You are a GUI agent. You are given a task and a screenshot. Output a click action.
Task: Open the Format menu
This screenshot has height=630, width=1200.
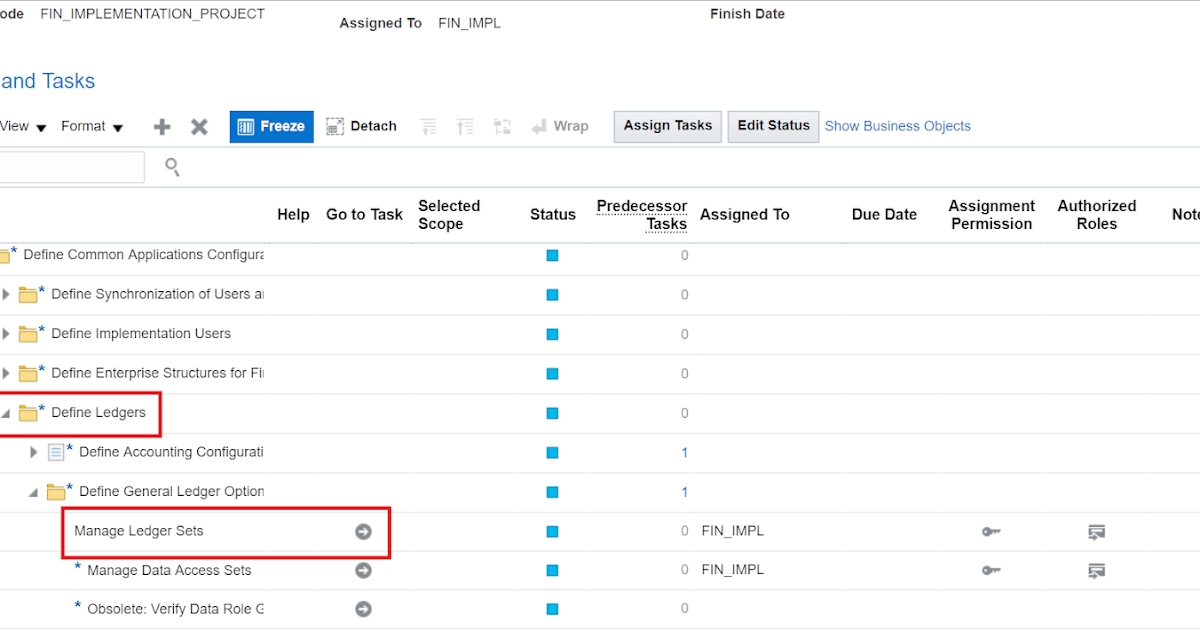tap(91, 127)
